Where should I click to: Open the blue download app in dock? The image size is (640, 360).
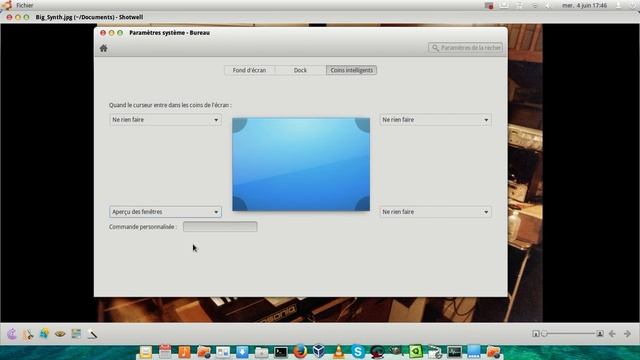click(x=242, y=352)
